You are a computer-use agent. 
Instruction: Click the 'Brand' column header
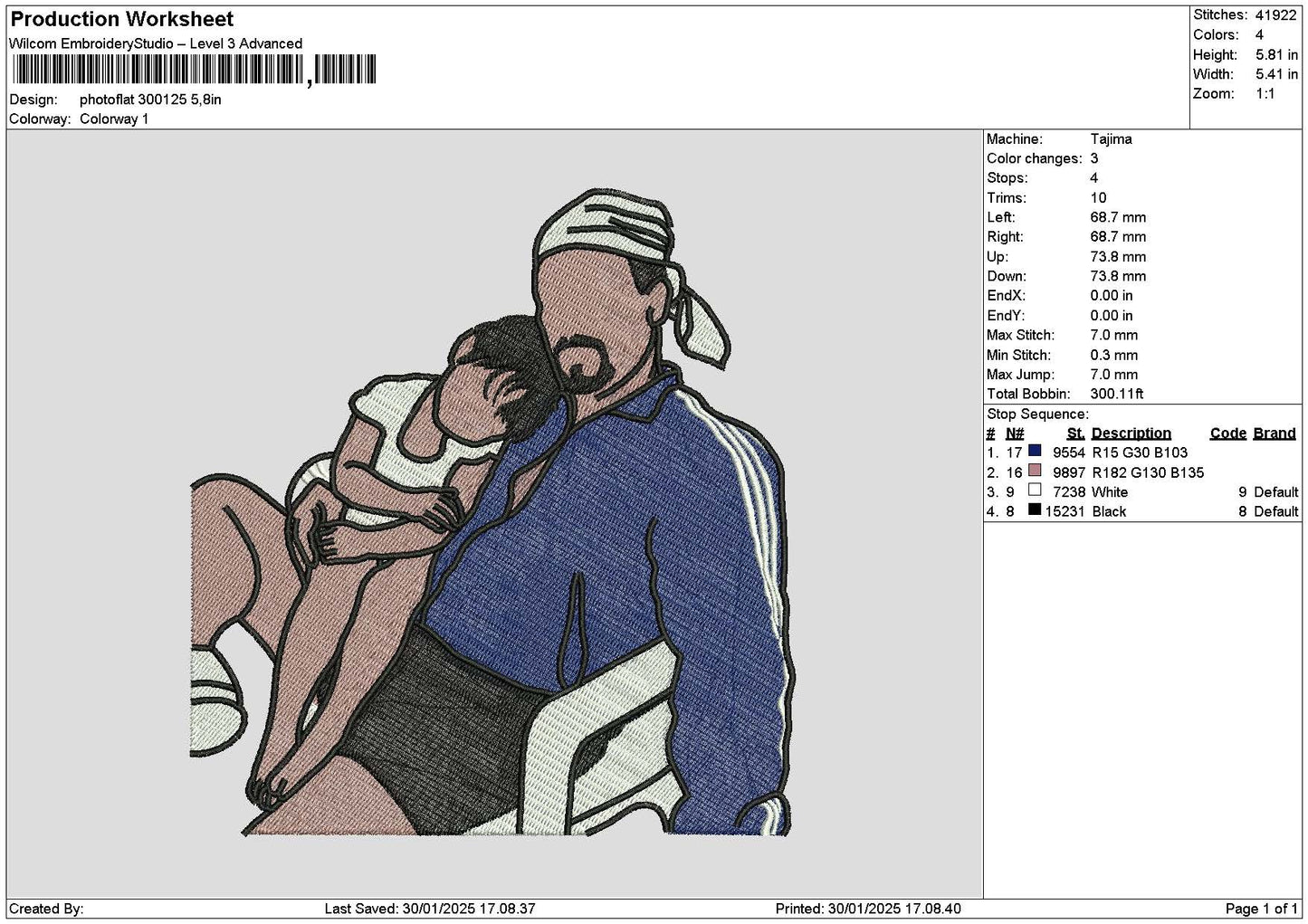[x=1275, y=433]
